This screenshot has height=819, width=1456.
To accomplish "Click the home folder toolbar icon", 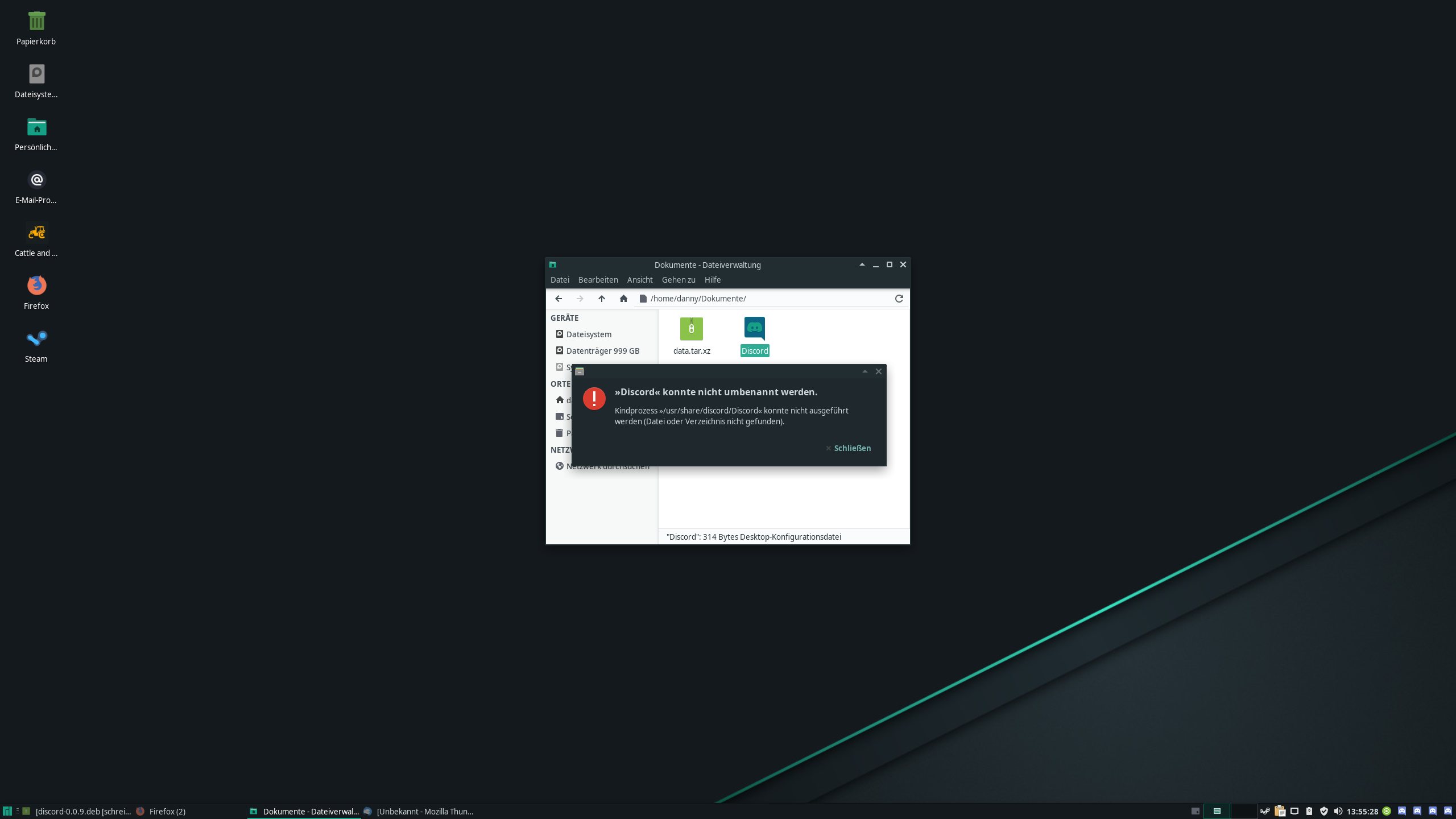I will (623, 299).
